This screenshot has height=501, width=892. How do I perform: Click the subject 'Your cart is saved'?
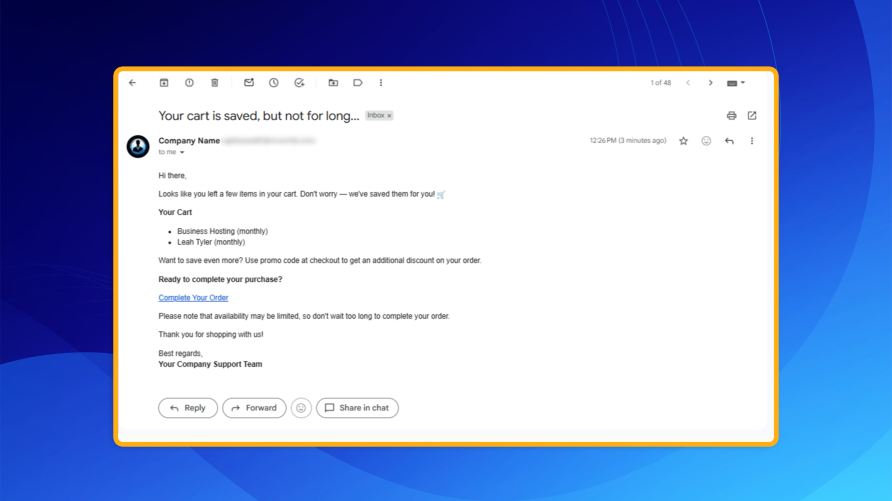click(x=259, y=116)
